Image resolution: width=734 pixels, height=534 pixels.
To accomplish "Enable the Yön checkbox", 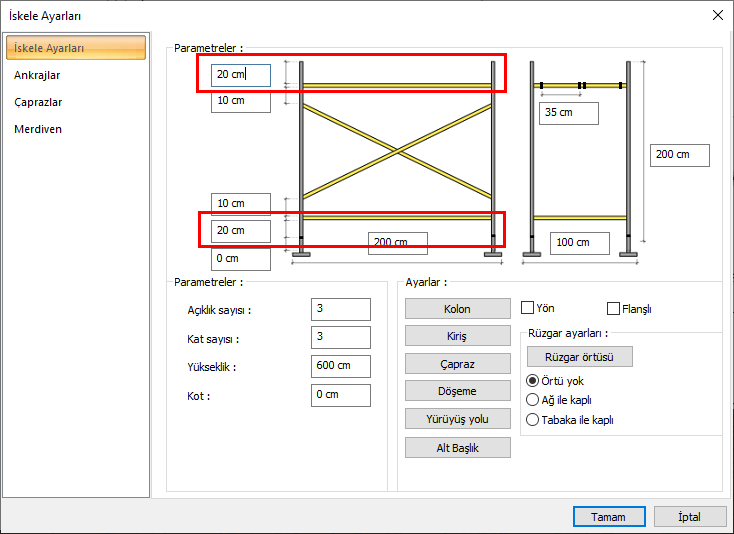I will pos(528,308).
